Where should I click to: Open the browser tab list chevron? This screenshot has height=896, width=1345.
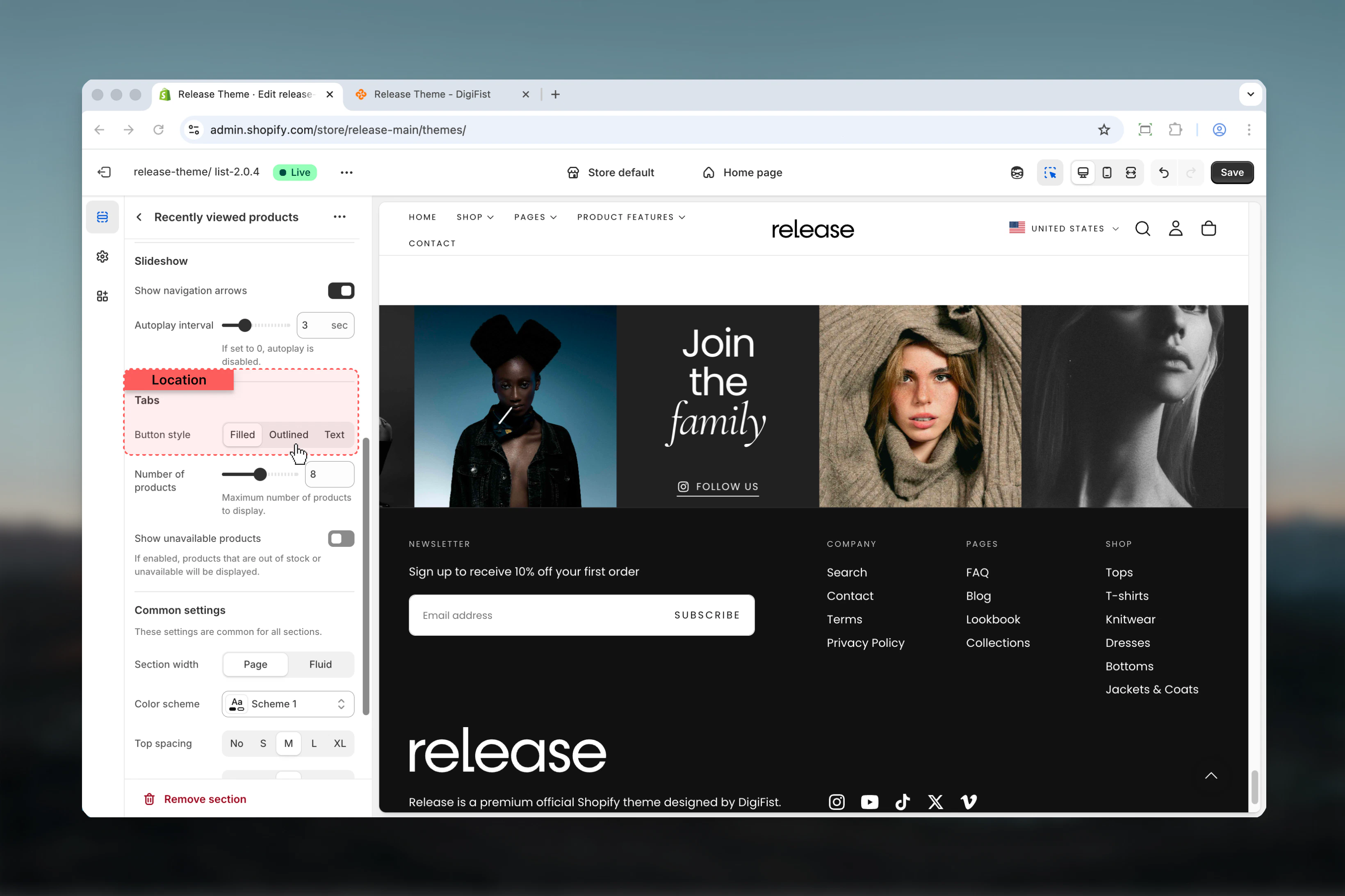click(1250, 94)
